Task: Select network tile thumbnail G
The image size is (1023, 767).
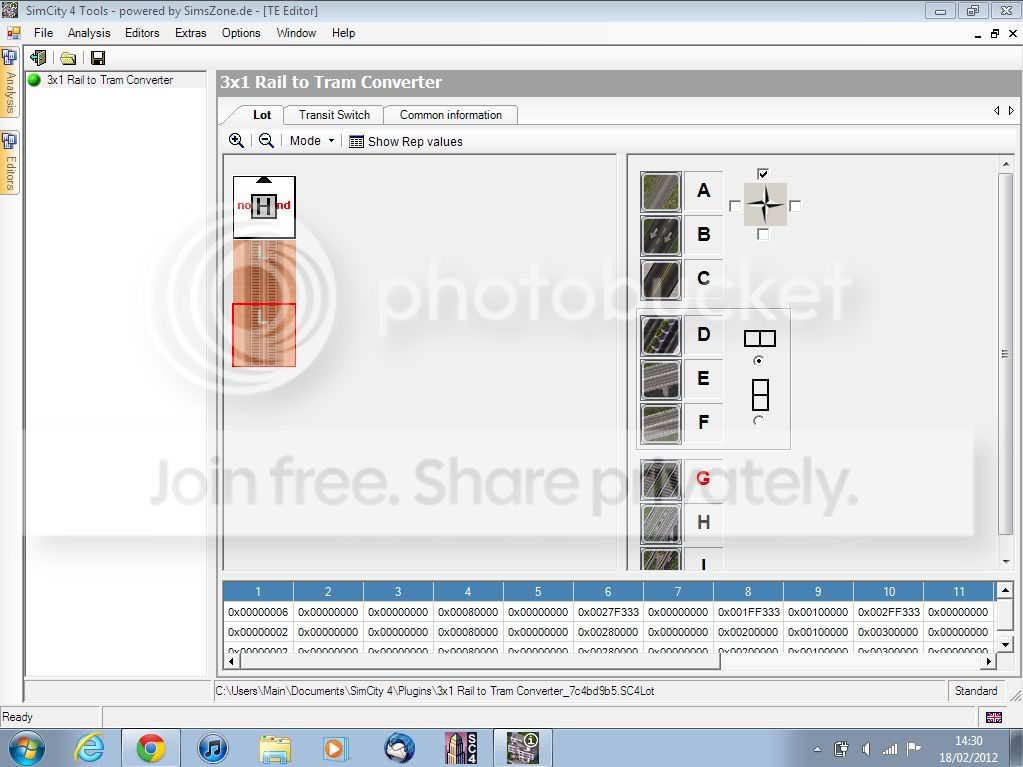Action: [661, 480]
